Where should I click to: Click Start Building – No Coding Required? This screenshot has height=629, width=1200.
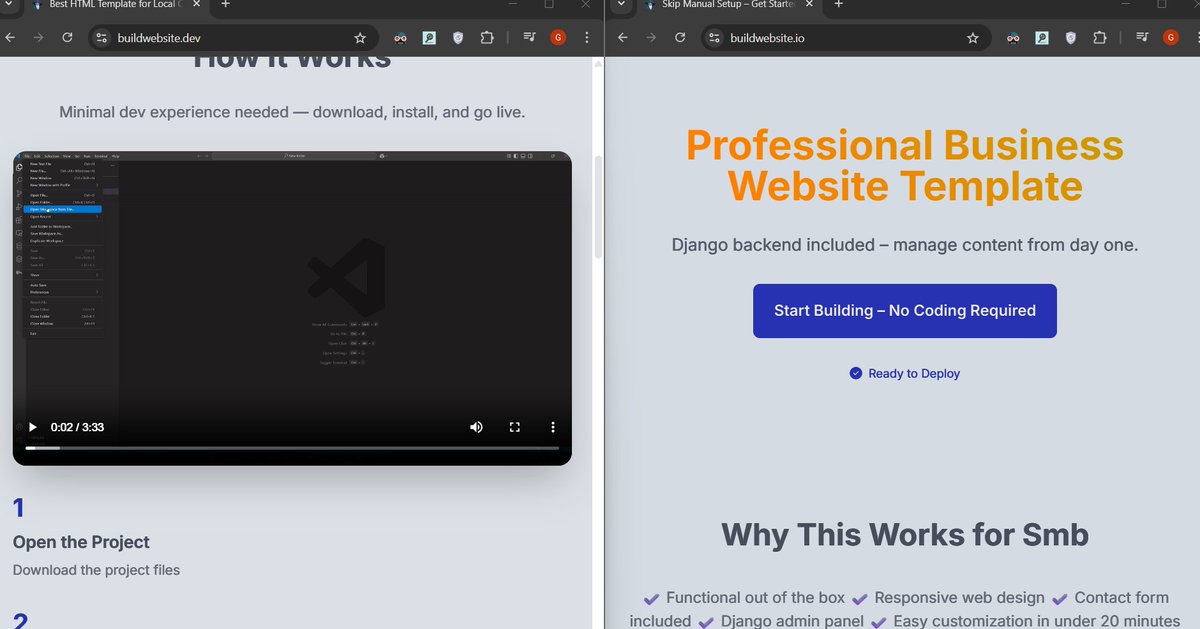[904, 311]
